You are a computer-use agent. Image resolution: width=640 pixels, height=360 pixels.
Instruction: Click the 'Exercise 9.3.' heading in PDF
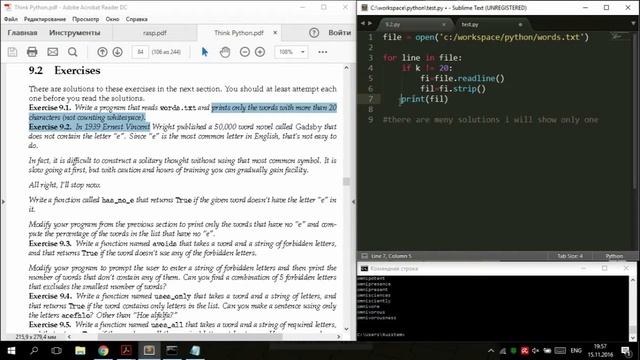[50, 244]
